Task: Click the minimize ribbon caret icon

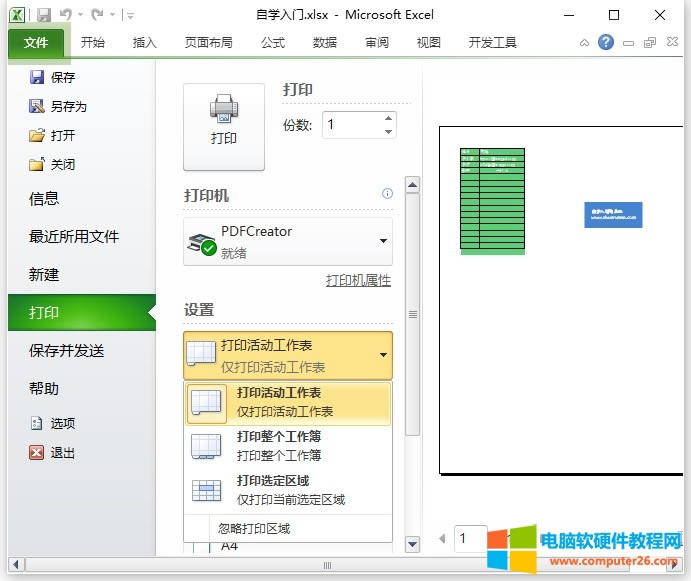Action: 584,43
